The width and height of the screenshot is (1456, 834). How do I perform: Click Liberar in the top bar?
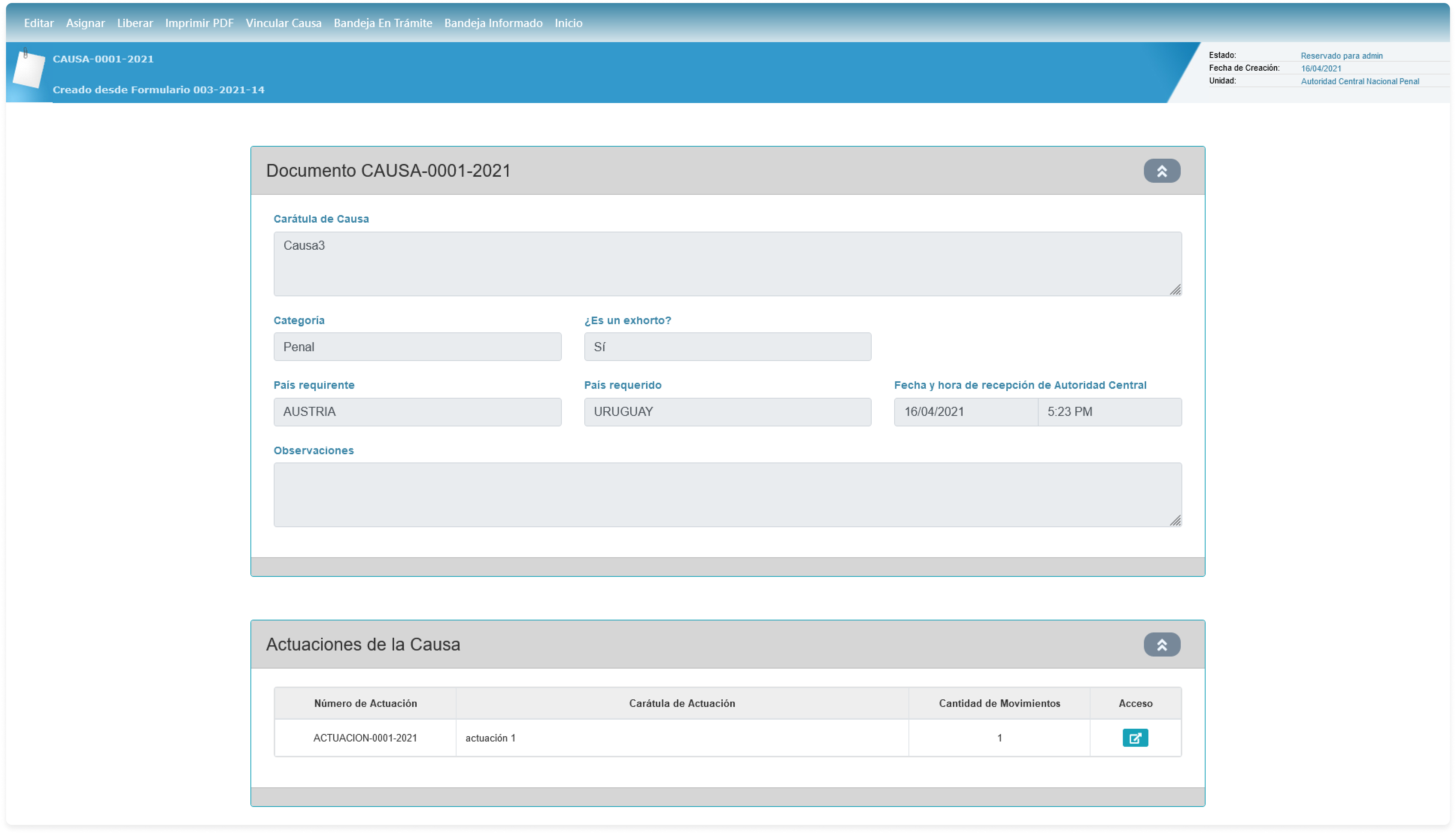tap(135, 23)
